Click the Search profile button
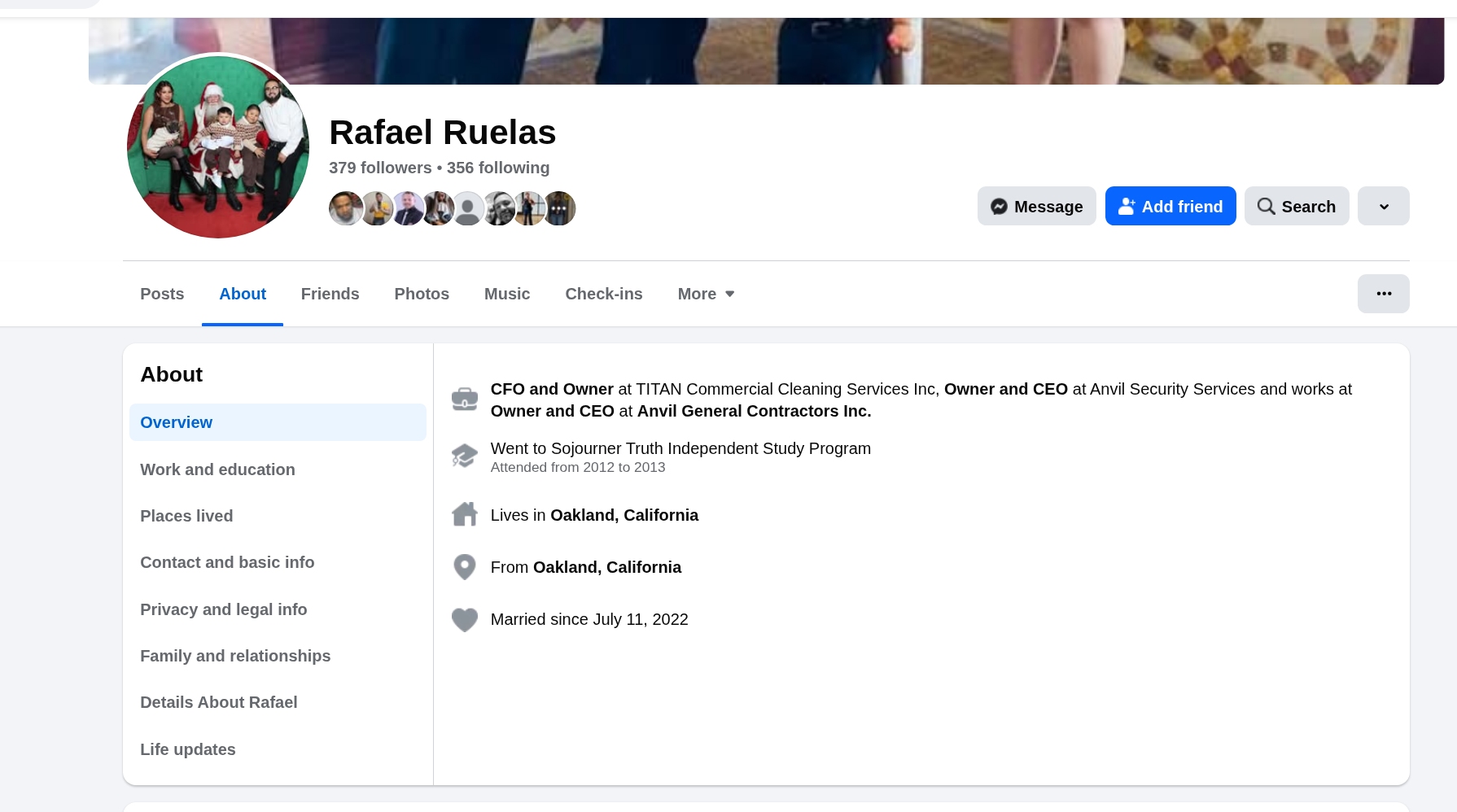The width and height of the screenshot is (1457, 812). tap(1297, 206)
